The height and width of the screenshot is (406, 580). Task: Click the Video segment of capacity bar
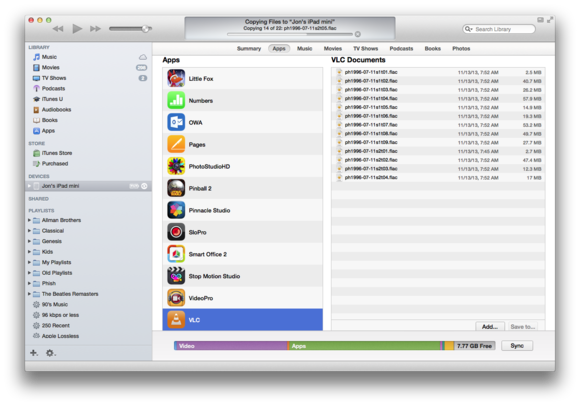tap(231, 346)
